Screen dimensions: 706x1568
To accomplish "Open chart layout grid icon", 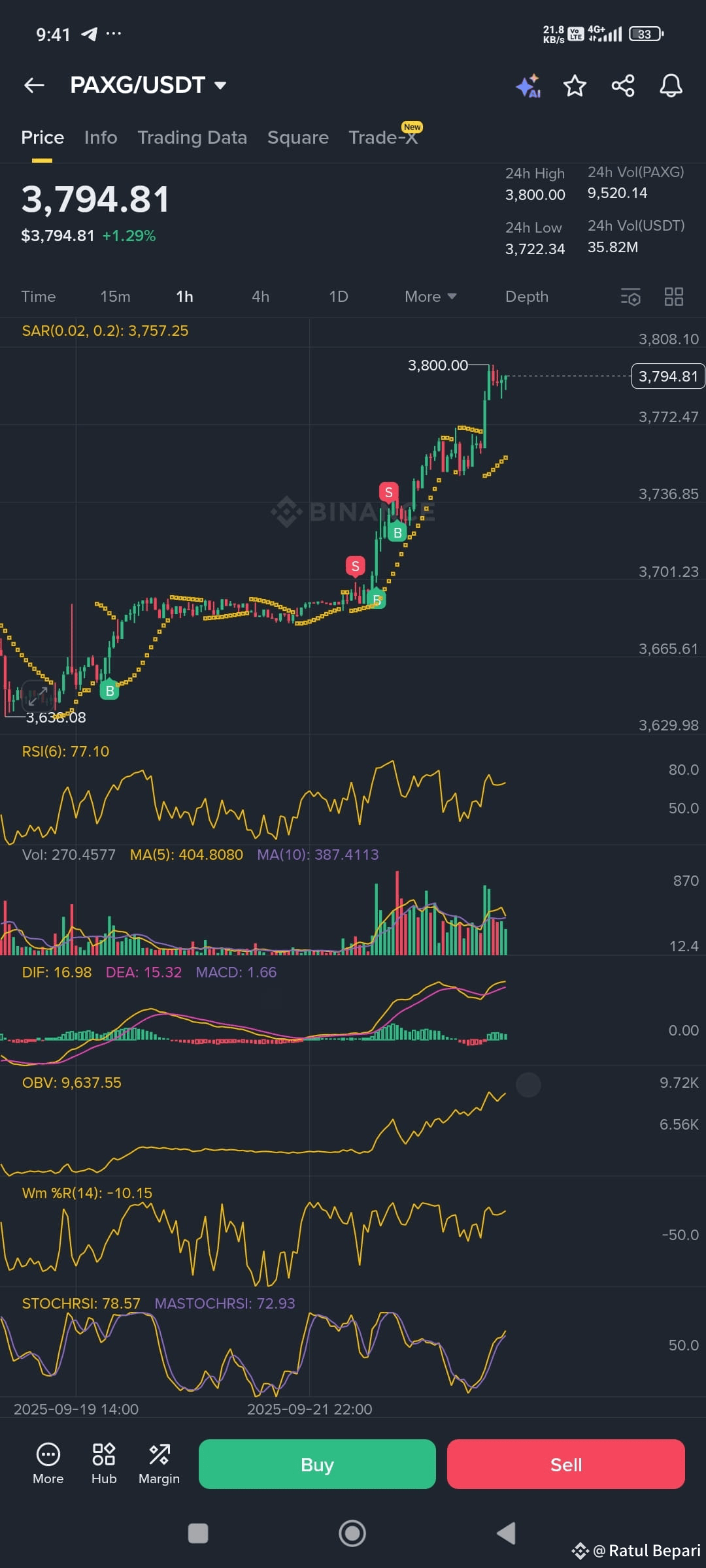I will pyautogui.click(x=674, y=297).
